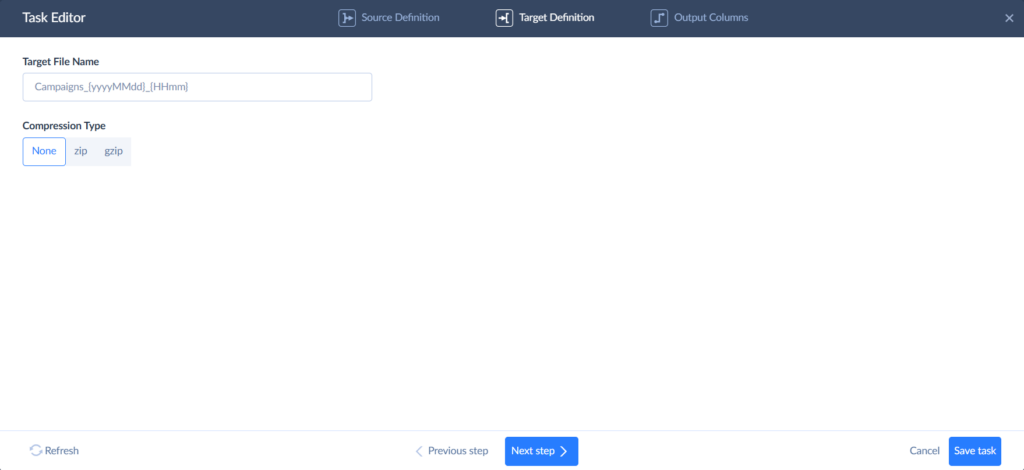Click the circular arrows Refresh icon
Image resolution: width=1024 pixels, height=470 pixels.
coord(36,451)
